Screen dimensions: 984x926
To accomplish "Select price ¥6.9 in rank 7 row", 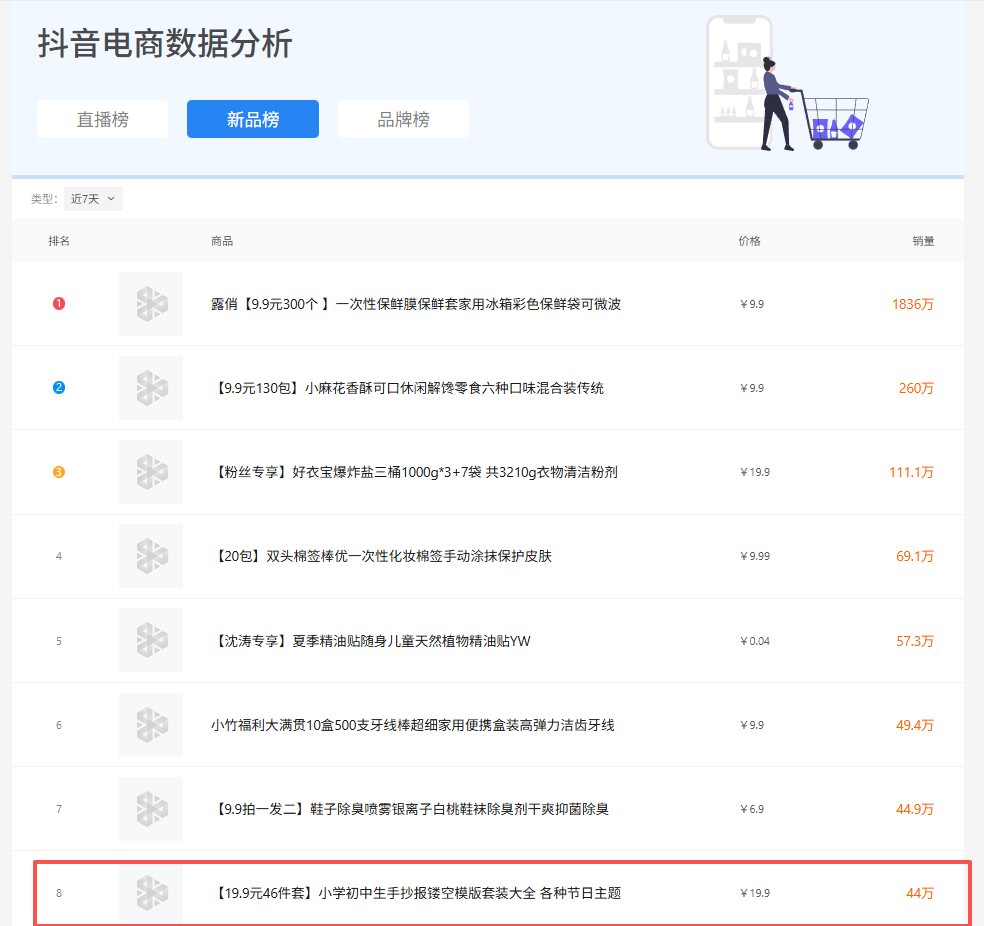I will click(x=752, y=809).
